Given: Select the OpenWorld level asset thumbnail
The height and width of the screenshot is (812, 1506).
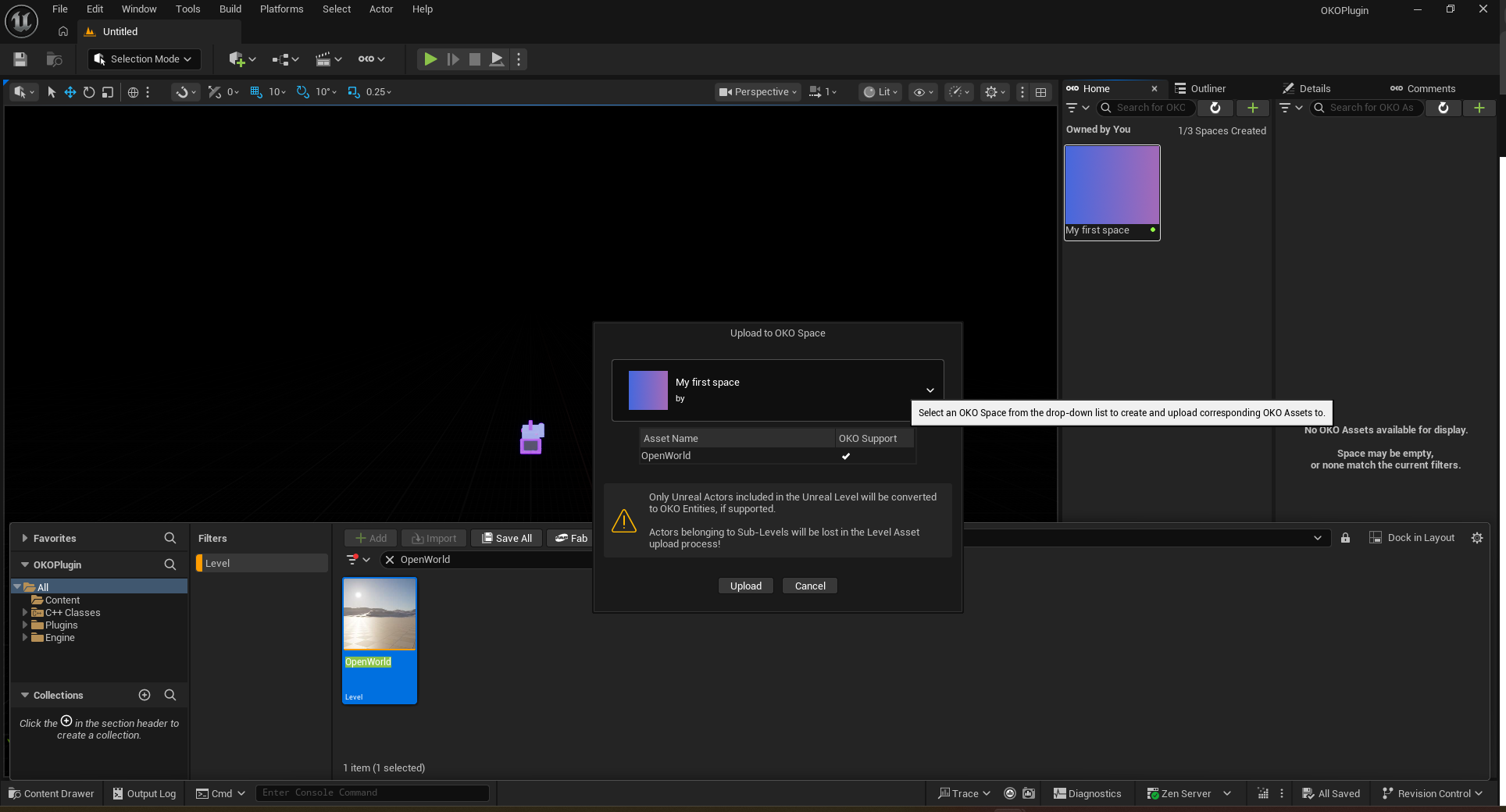Looking at the screenshot, I should point(380,640).
